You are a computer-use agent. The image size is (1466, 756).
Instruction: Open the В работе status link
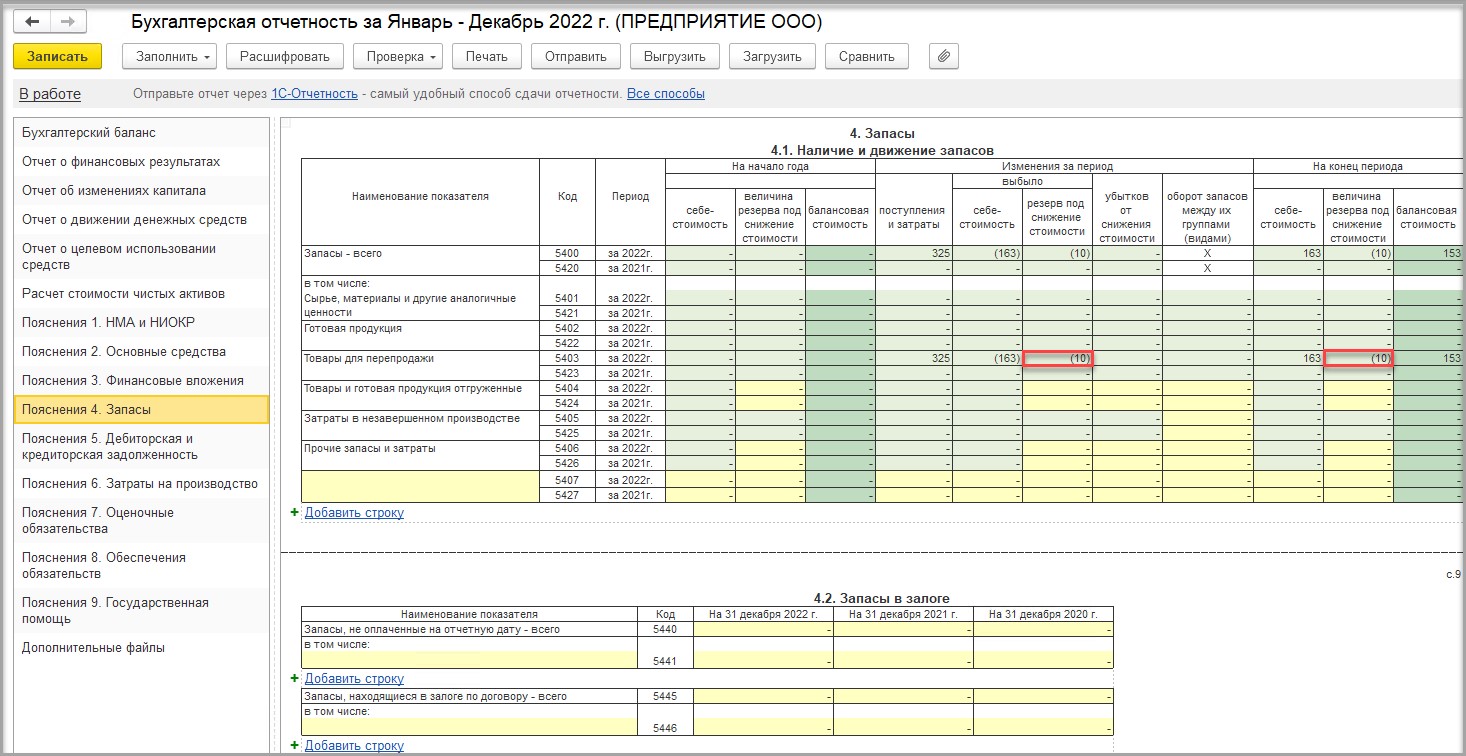click(50, 94)
